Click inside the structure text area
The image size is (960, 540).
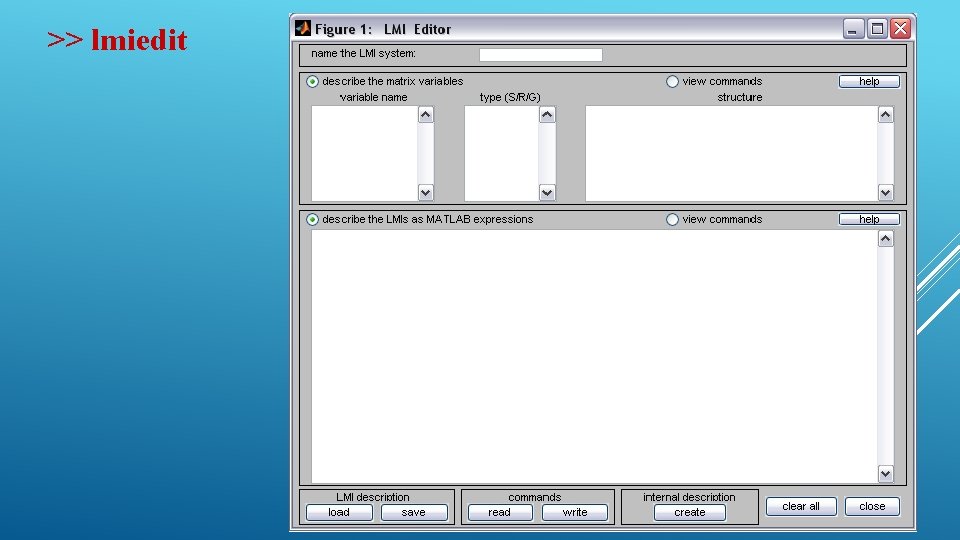tap(732, 153)
